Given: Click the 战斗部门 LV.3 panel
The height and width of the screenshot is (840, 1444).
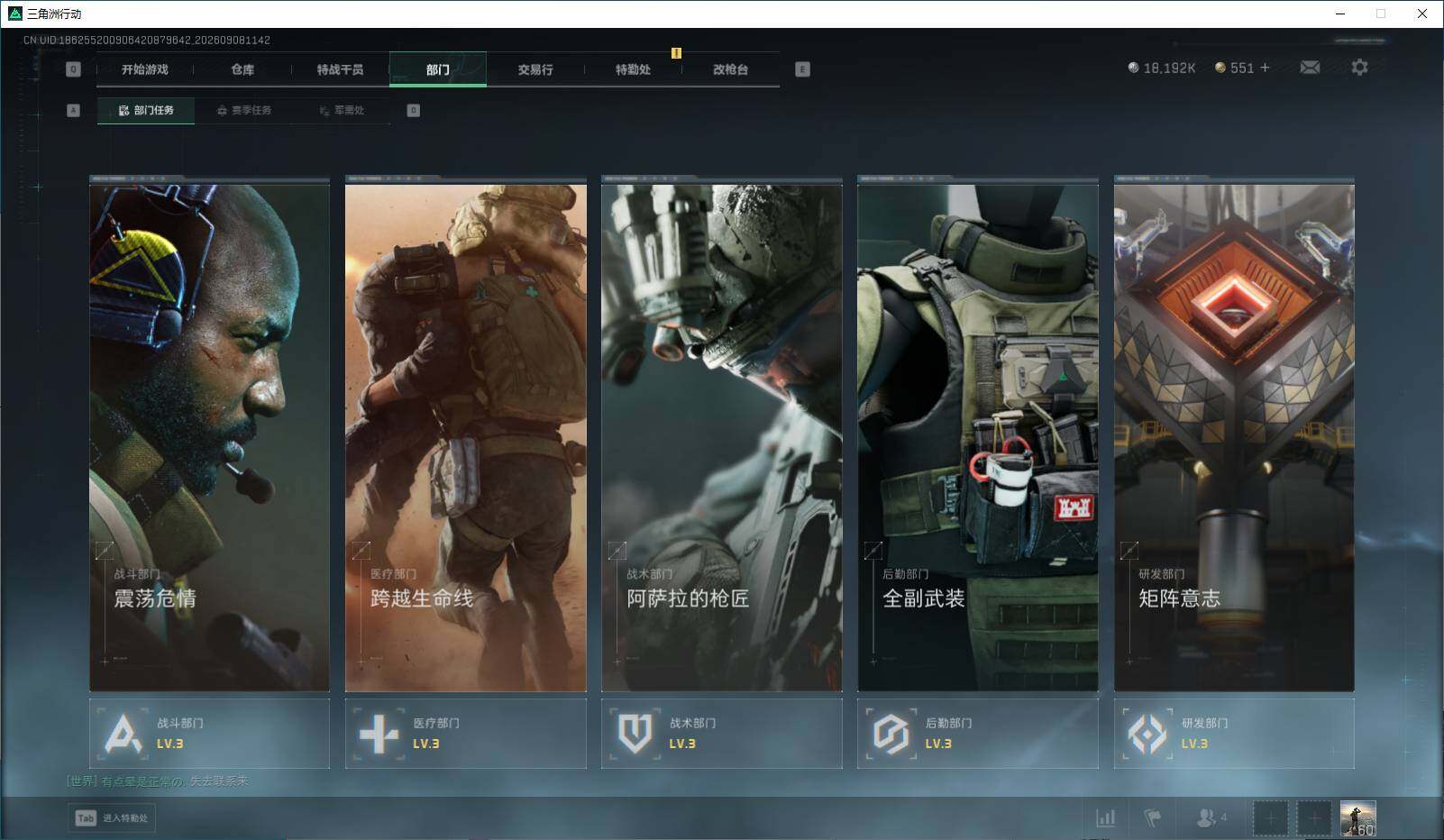Looking at the screenshot, I should tap(209, 734).
